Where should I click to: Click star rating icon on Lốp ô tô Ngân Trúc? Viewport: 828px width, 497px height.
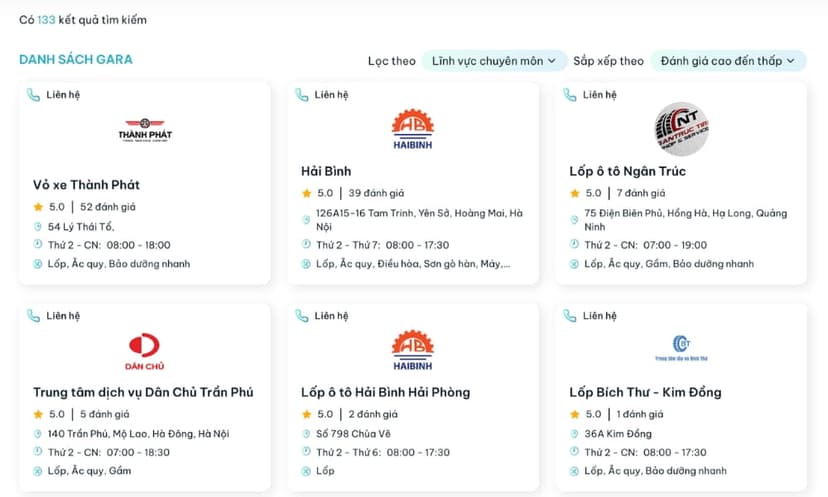[x=575, y=193]
